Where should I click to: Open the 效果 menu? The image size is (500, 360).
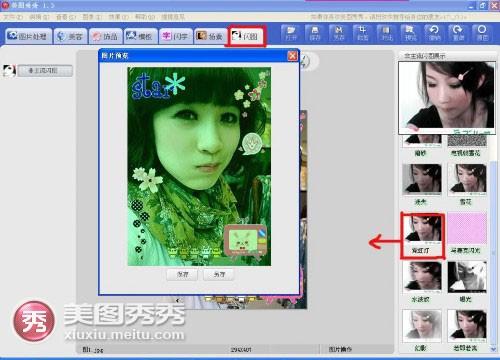[x=118, y=17]
